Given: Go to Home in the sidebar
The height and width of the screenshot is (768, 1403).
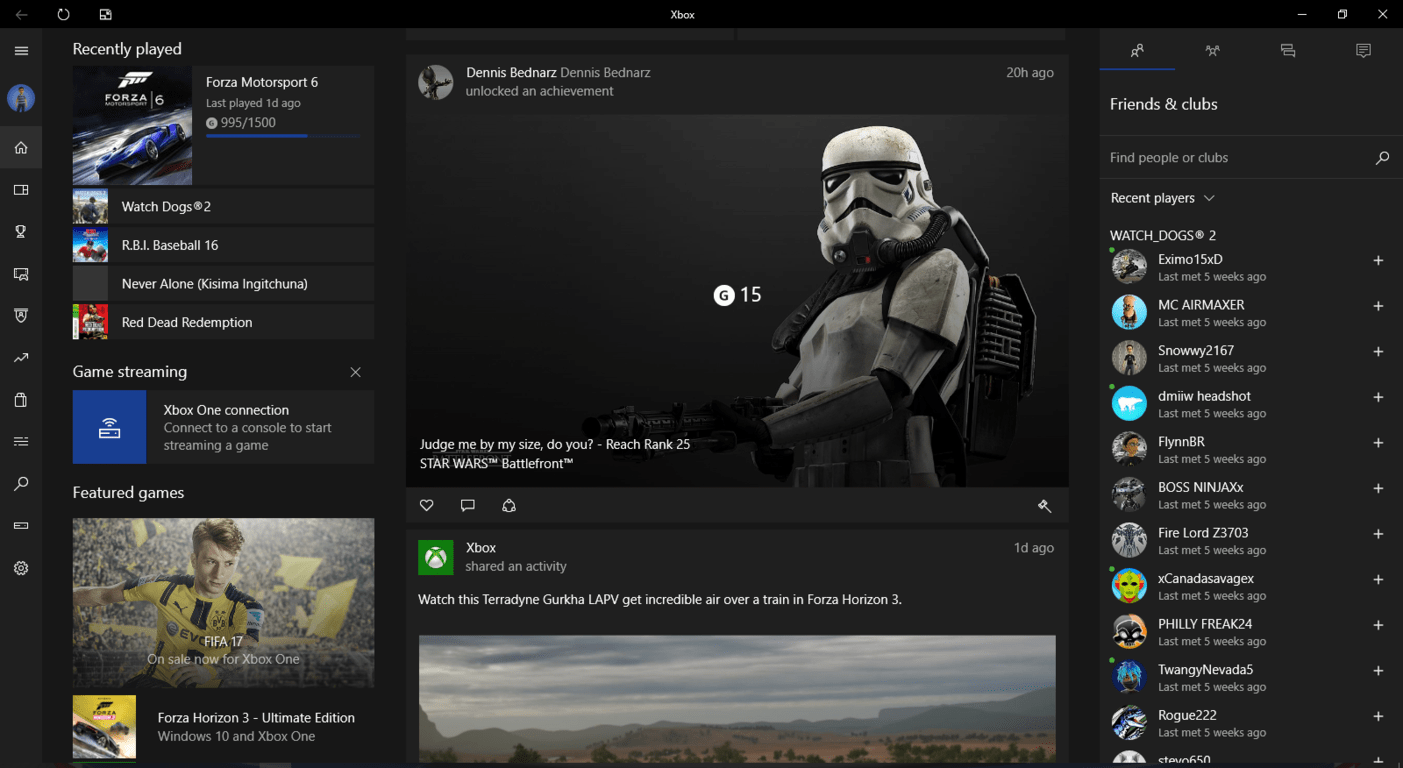Looking at the screenshot, I should [21, 148].
